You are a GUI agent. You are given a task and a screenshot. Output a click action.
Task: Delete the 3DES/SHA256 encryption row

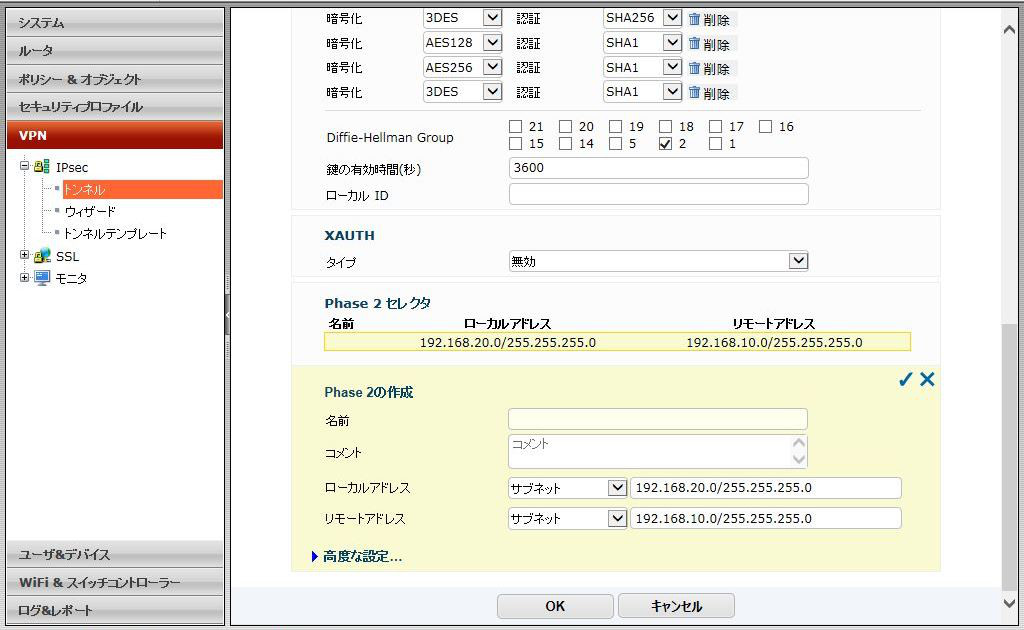[x=709, y=19]
